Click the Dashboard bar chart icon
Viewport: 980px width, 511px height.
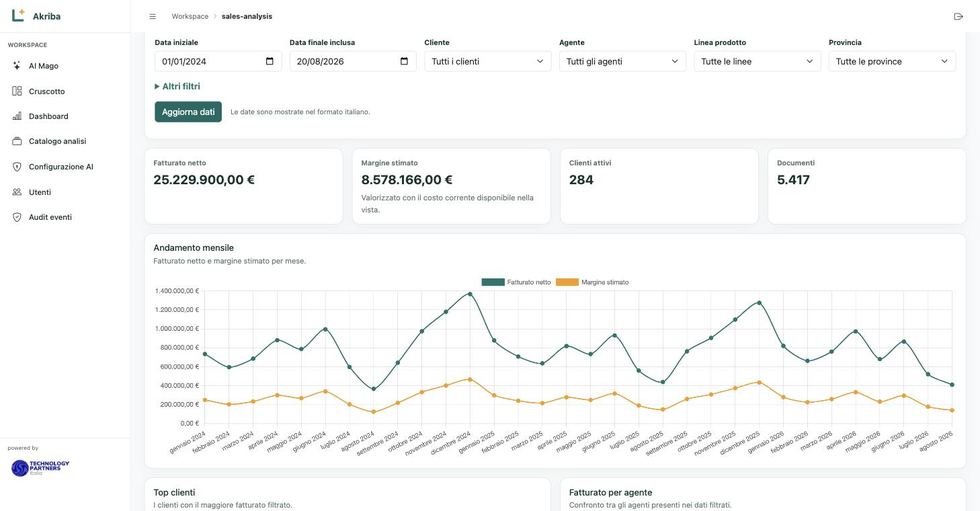(17, 116)
